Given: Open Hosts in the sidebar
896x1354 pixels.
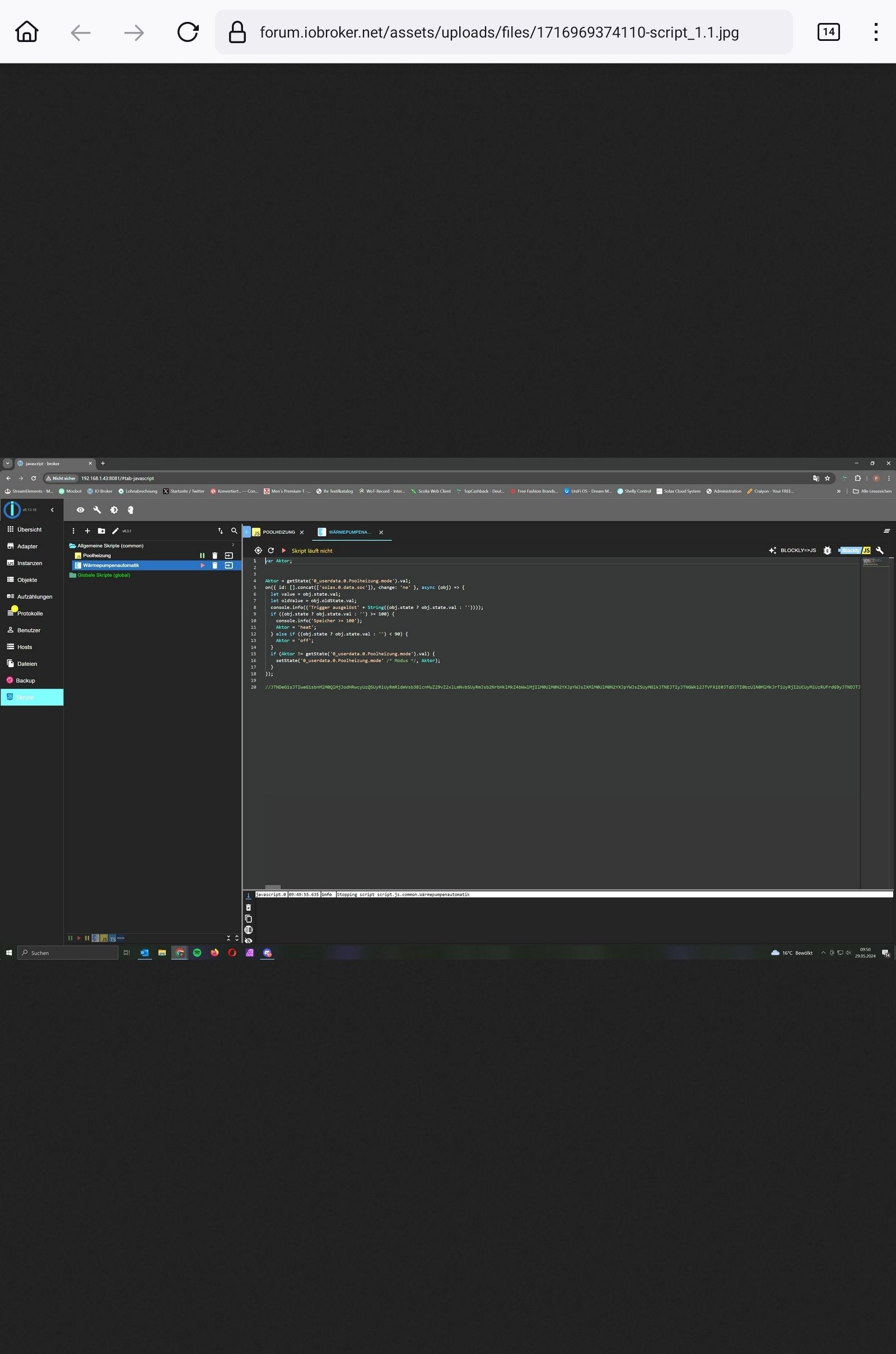Looking at the screenshot, I should pyautogui.click(x=31, y=647).
